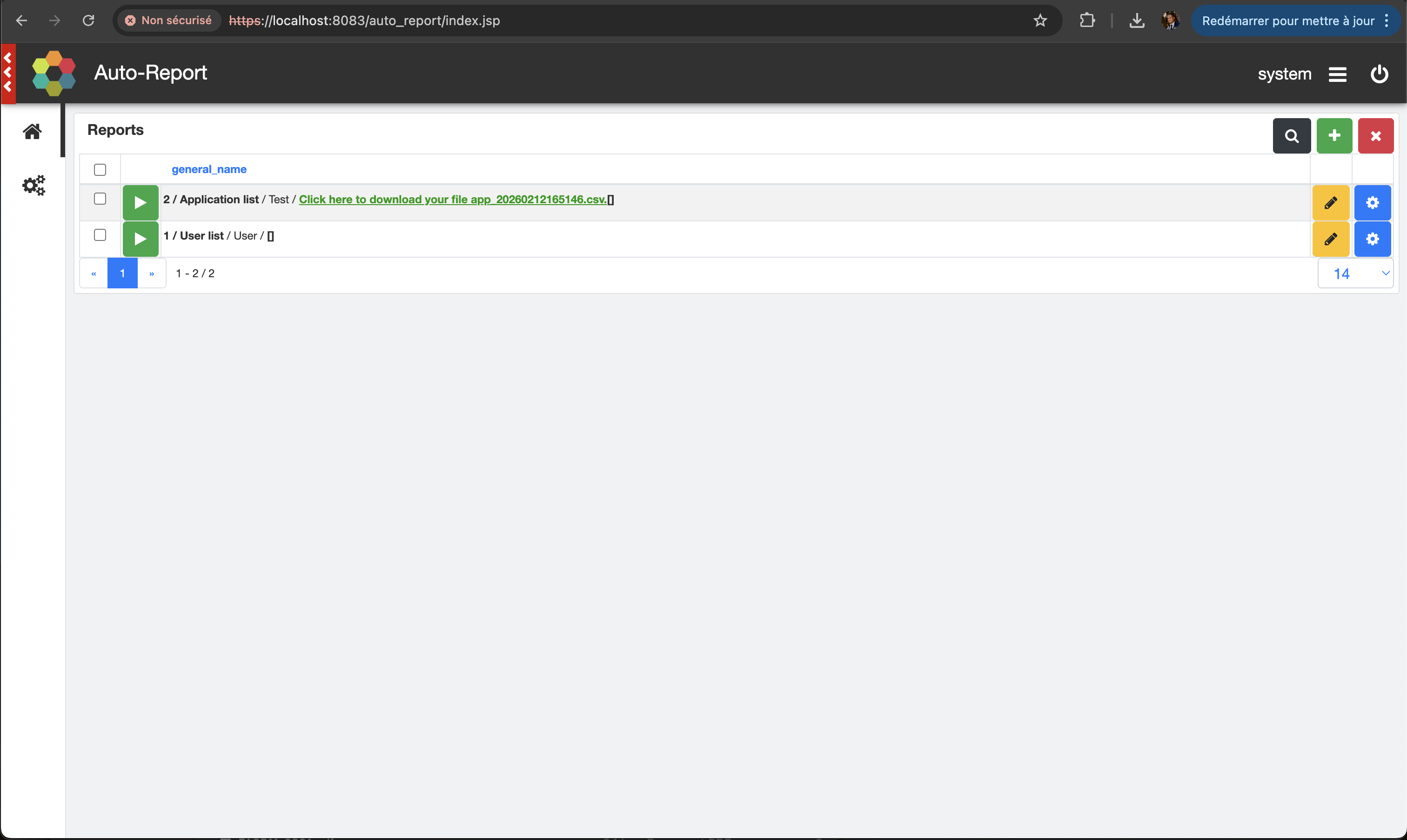This screenshot has height=840, width=1407.
Task: Click the red delete X button
Action: 1375,136
